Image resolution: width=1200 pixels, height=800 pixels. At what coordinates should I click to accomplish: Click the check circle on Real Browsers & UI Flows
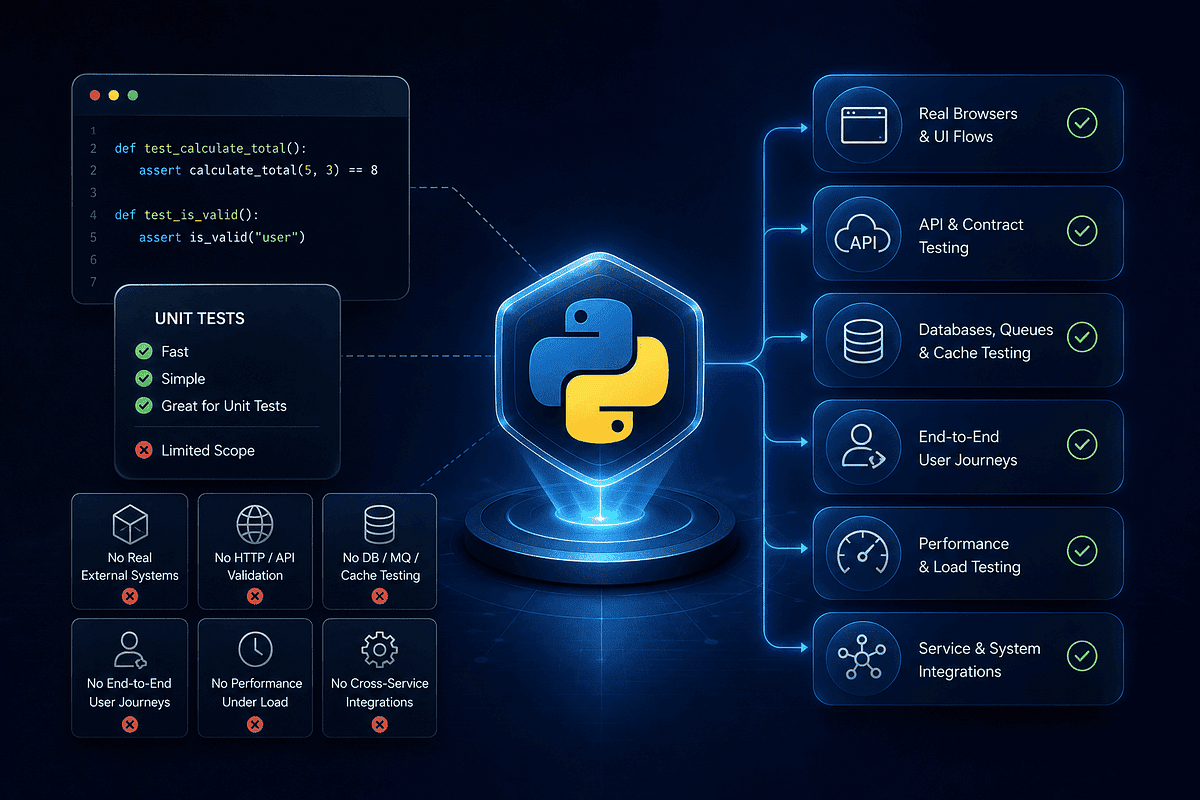click(1082, 124)
